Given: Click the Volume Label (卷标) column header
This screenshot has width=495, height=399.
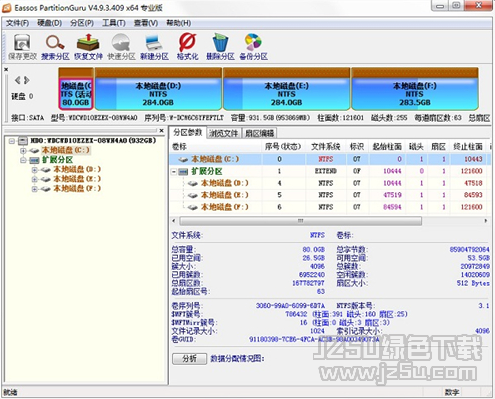Looking at the screenshot, I should 216,147.
